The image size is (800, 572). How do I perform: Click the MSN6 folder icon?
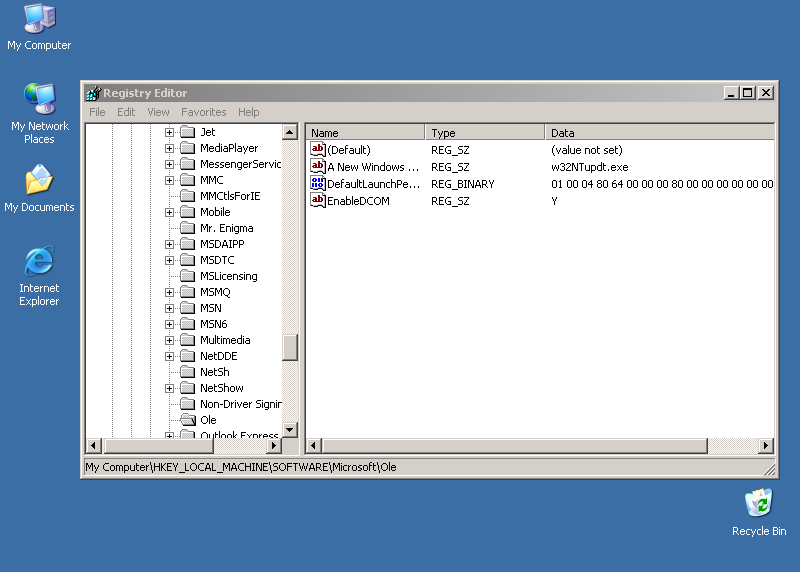(x=188, y=324)
